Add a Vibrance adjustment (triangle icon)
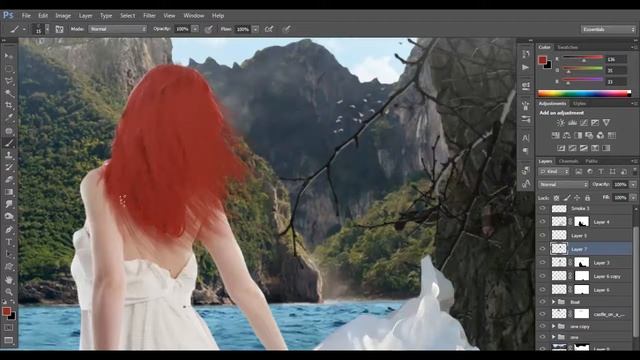This screenshot has height=360, width=640. point(607,122)
